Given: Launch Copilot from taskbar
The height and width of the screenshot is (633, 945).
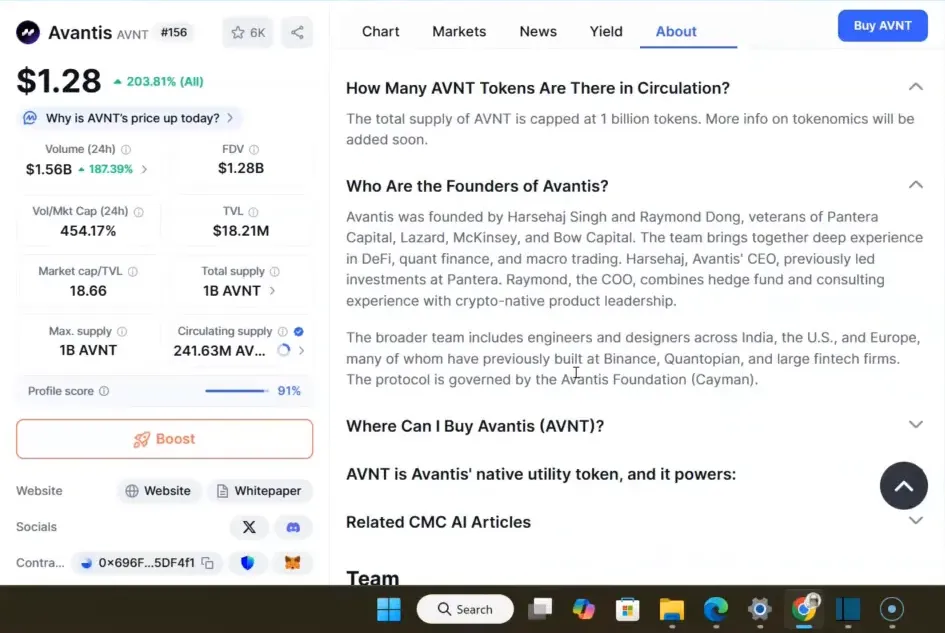Looking at the screenshot, I should click(x=583, y=609).
